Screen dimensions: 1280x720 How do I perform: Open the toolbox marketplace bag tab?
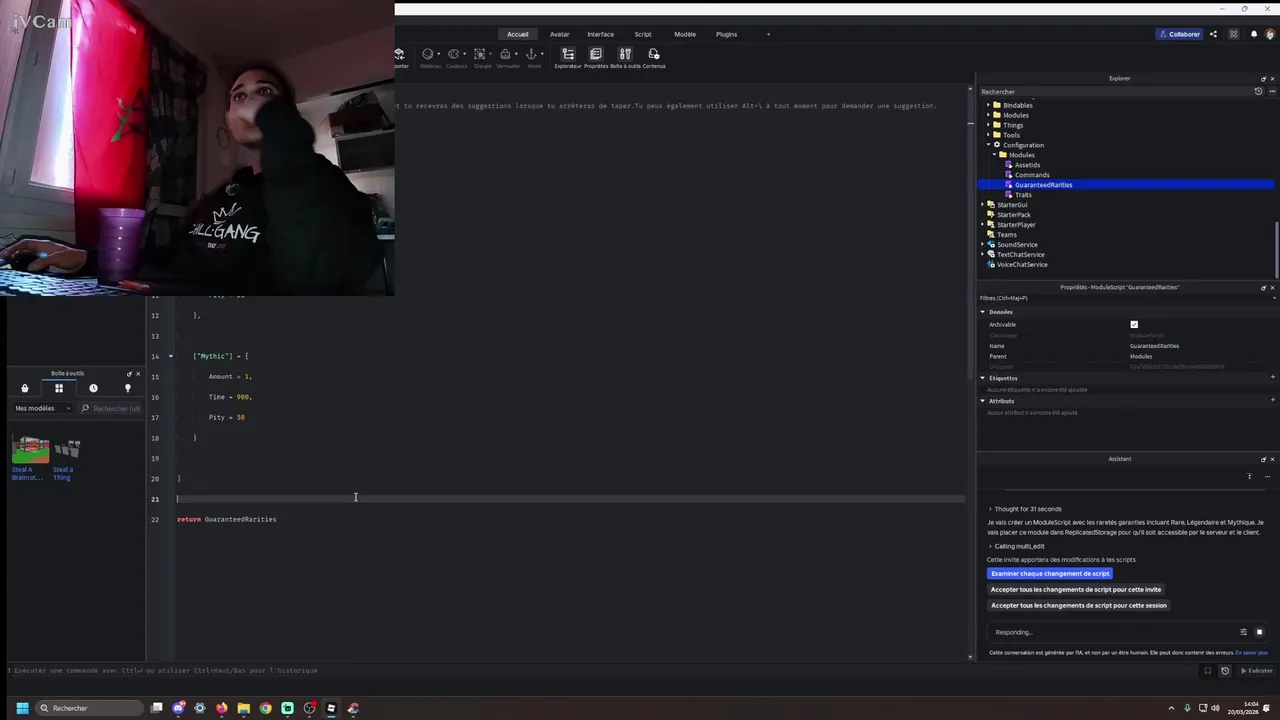click(x=25, y=388)
